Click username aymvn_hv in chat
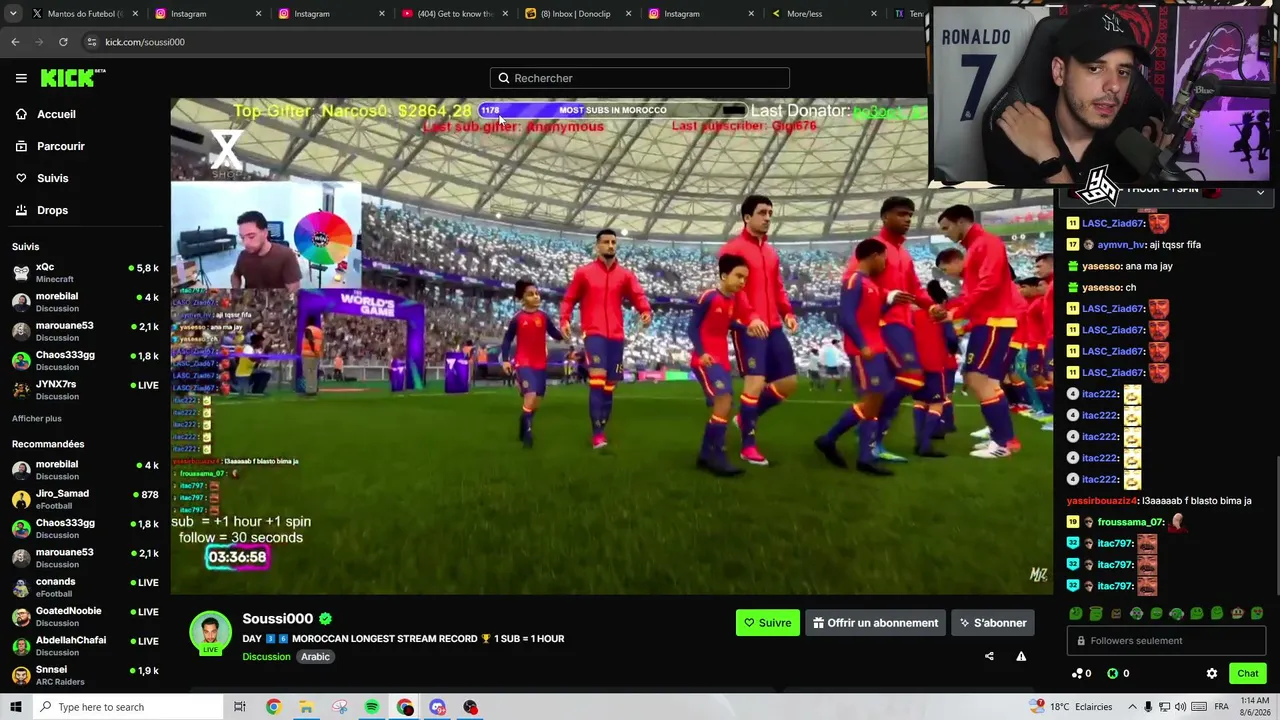This screenshot has height=720, width=1280. (1121, 245)
